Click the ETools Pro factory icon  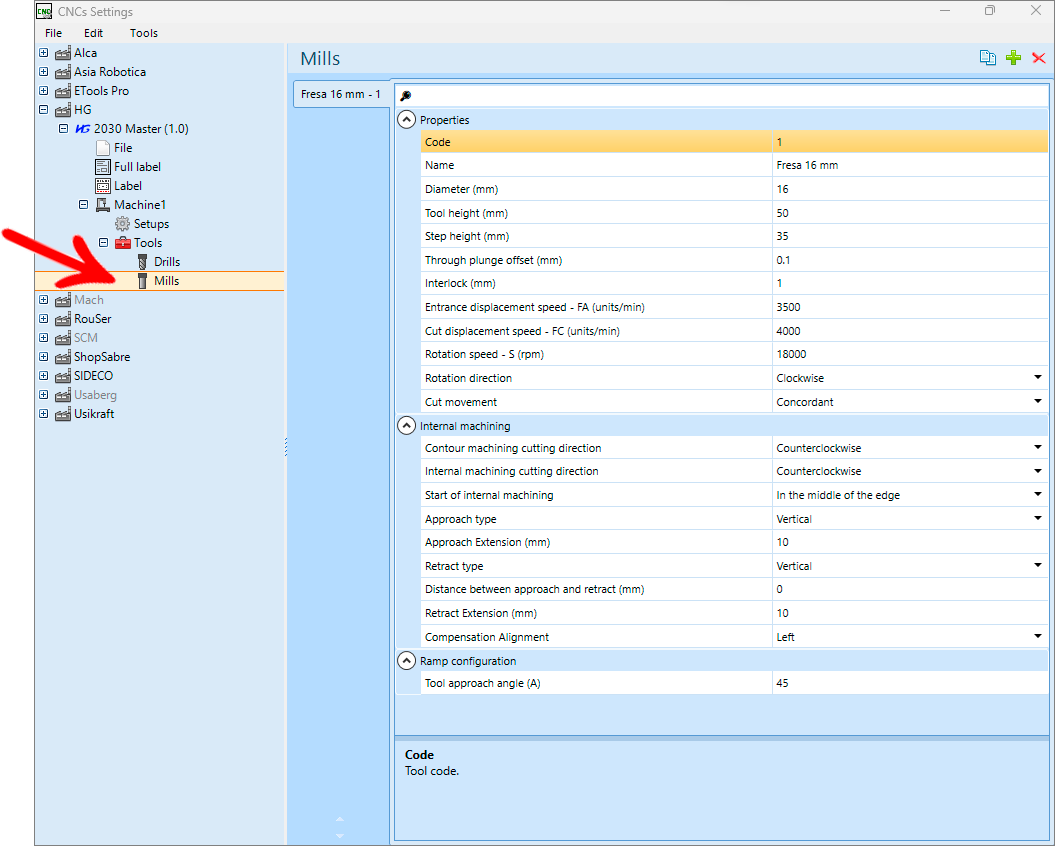point(63,91)
